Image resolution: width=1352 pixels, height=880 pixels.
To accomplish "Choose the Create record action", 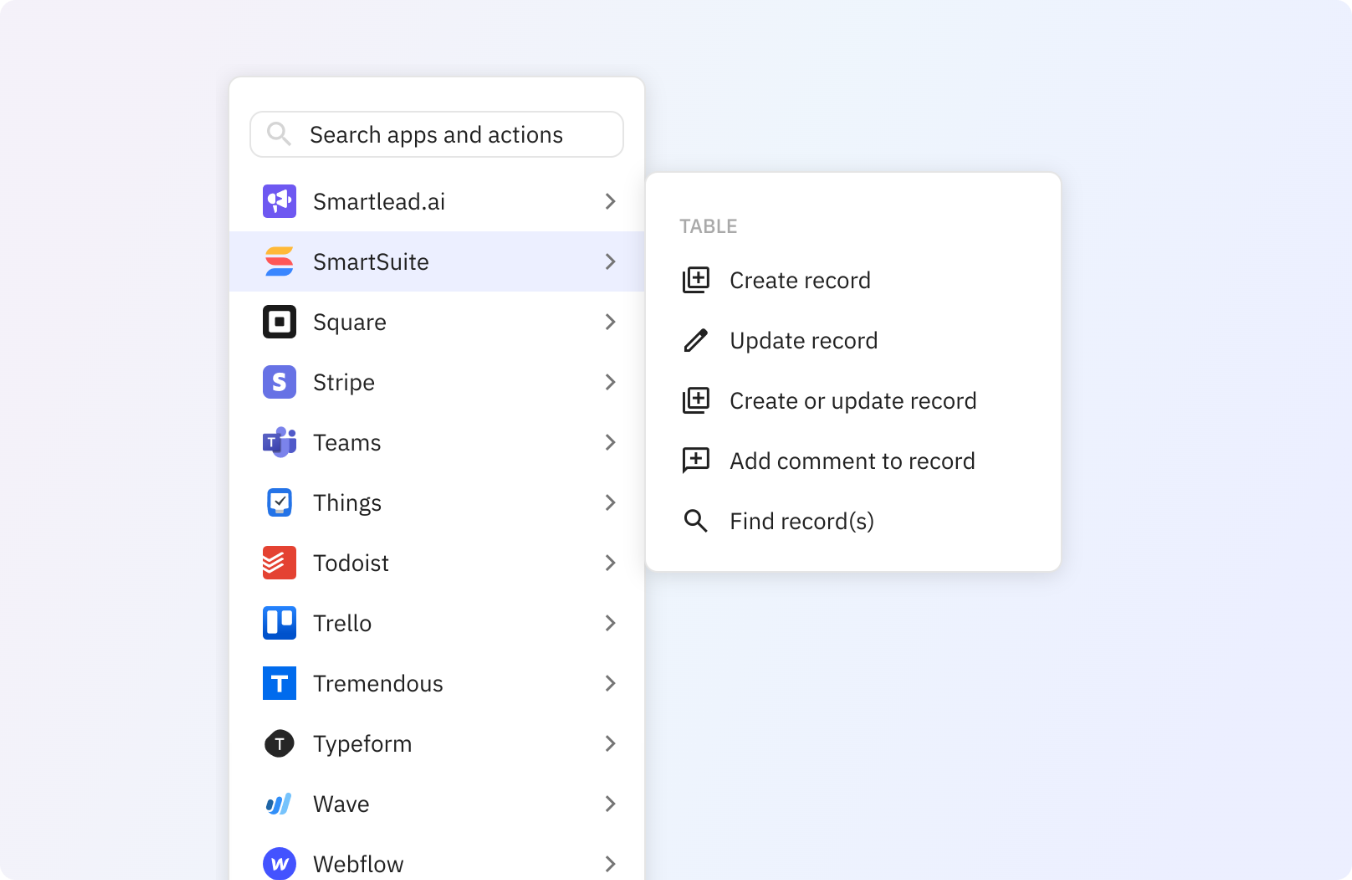I will [x=853, y=280].
